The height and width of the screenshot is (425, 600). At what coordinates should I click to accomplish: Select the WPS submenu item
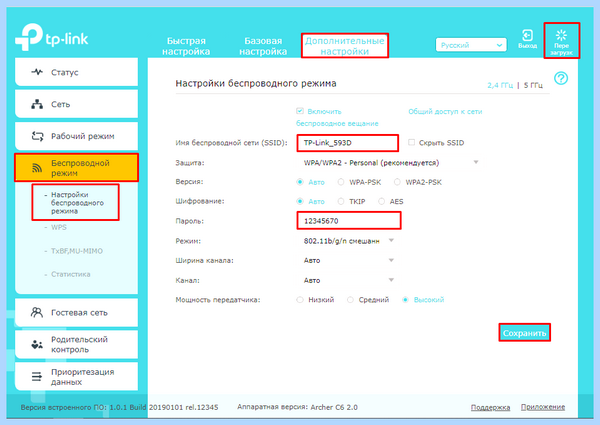[59, 227]
